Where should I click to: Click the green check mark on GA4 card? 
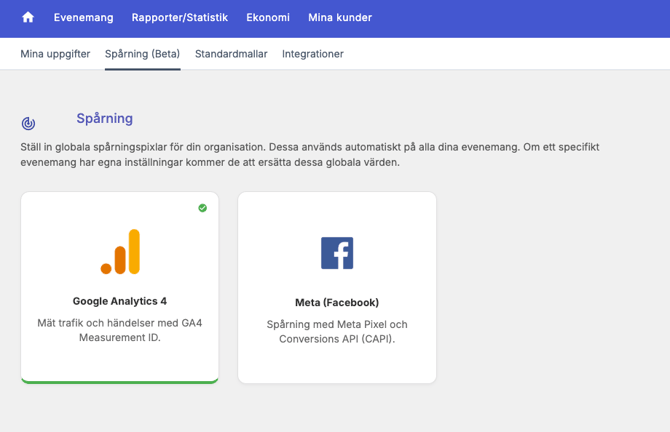(203, 208)
